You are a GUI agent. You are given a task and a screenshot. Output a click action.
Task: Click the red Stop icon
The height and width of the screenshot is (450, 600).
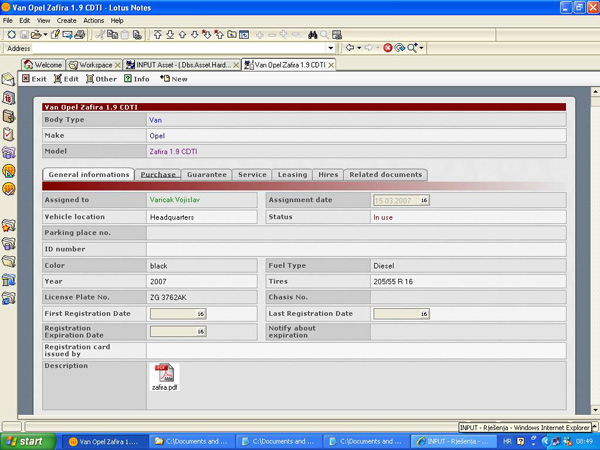coord(388,48)
